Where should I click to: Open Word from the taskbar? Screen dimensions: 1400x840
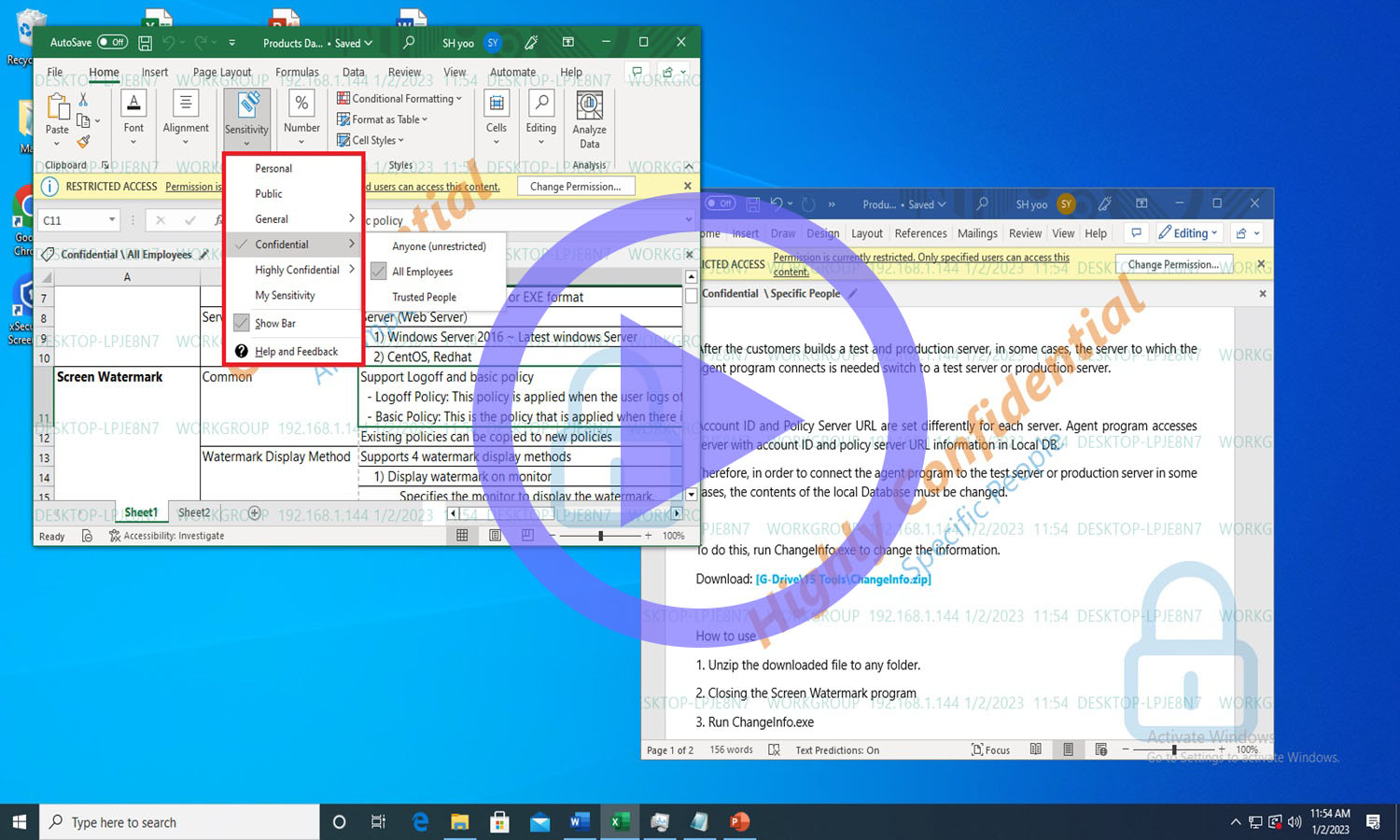pos(579,821)
